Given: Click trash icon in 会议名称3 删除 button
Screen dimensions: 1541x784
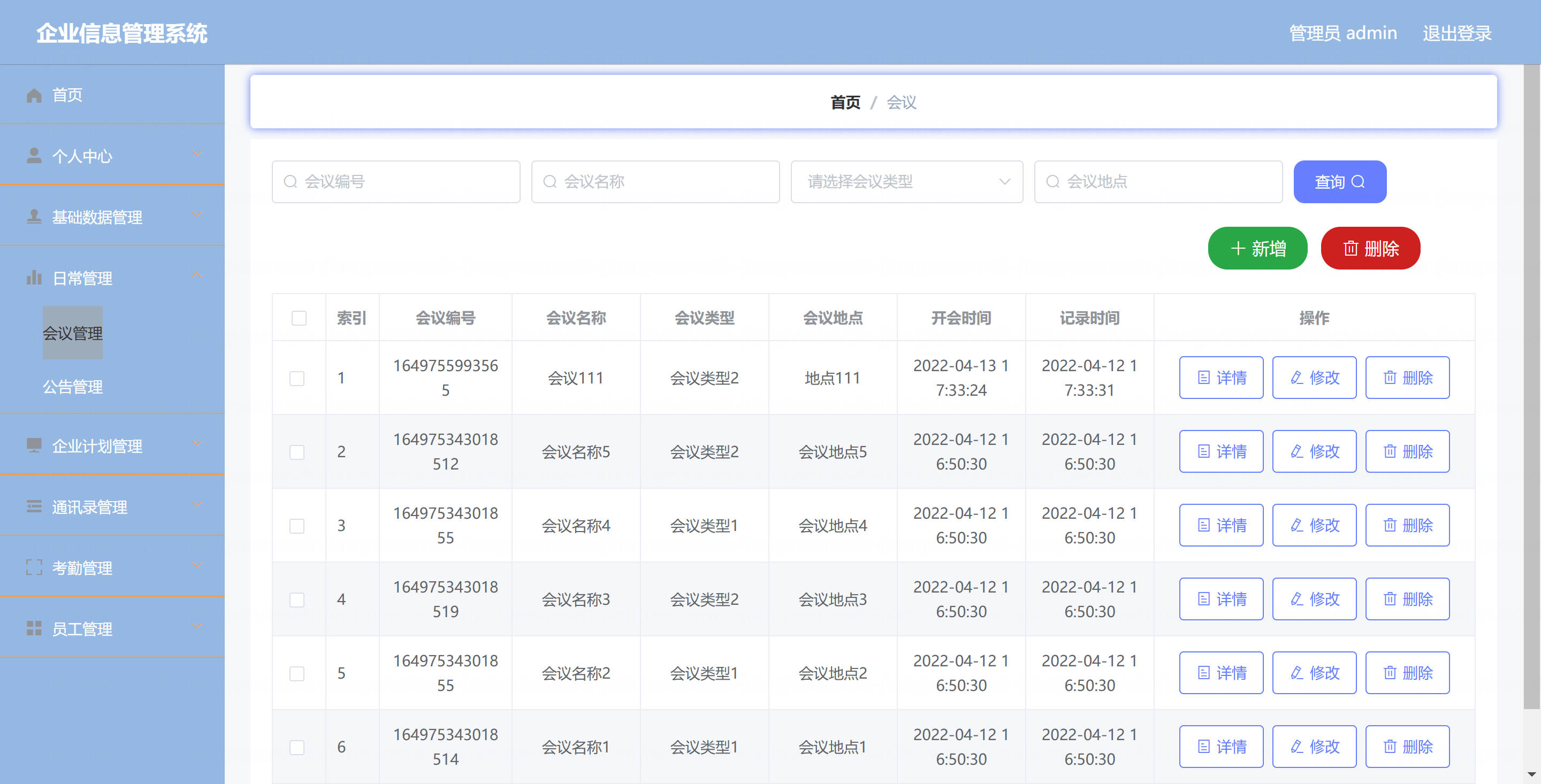Looking at the screenshot, I should pyautogui.click(x=1390, y=598).
